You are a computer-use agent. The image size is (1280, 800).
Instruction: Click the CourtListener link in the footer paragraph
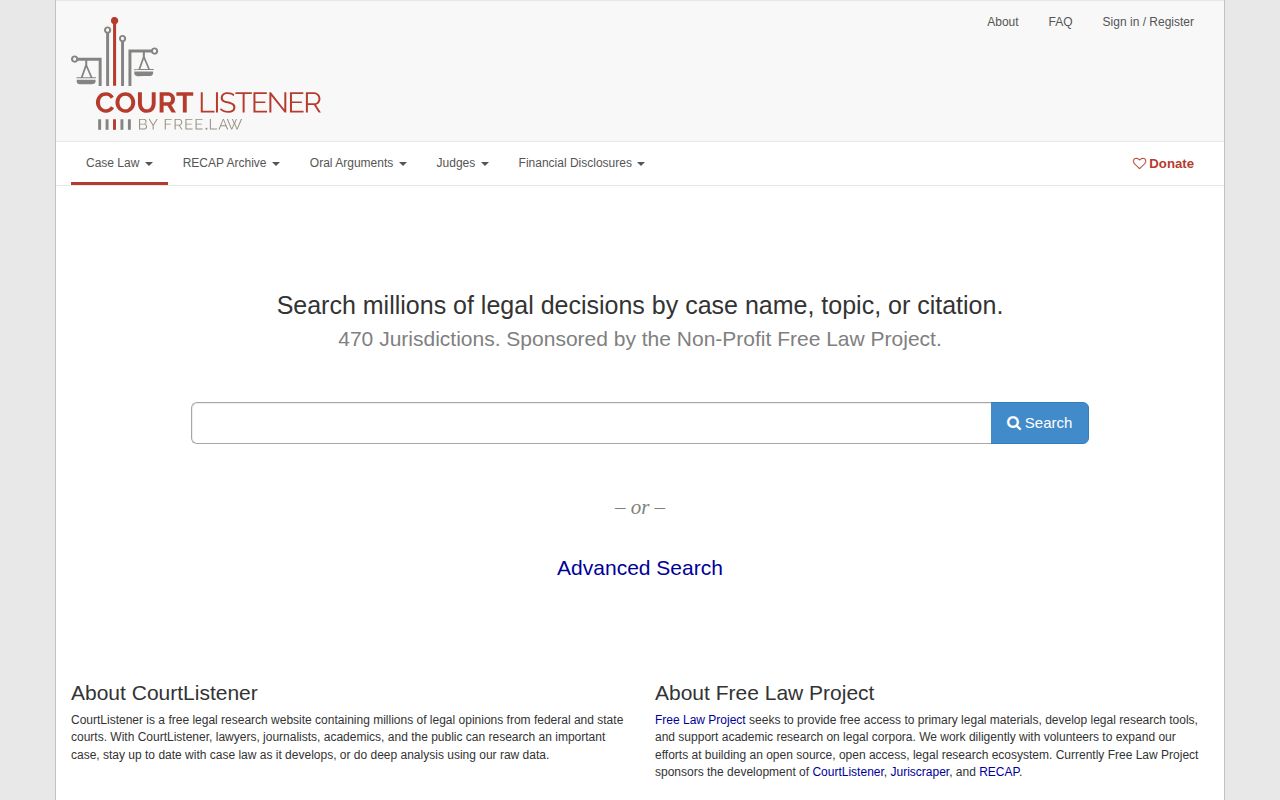tap(848, 771)
